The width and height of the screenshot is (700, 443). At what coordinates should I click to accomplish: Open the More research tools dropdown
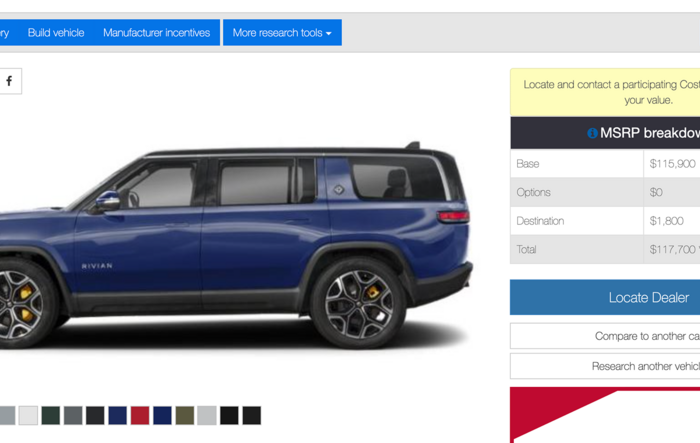tap(282, 33)
